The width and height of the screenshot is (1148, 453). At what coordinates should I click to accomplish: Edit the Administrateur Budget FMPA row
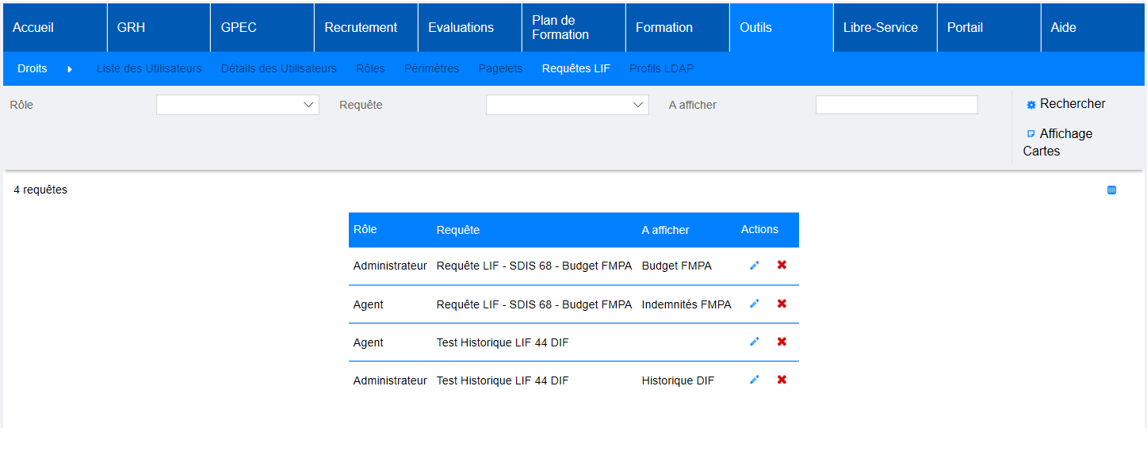pos(754,266)
